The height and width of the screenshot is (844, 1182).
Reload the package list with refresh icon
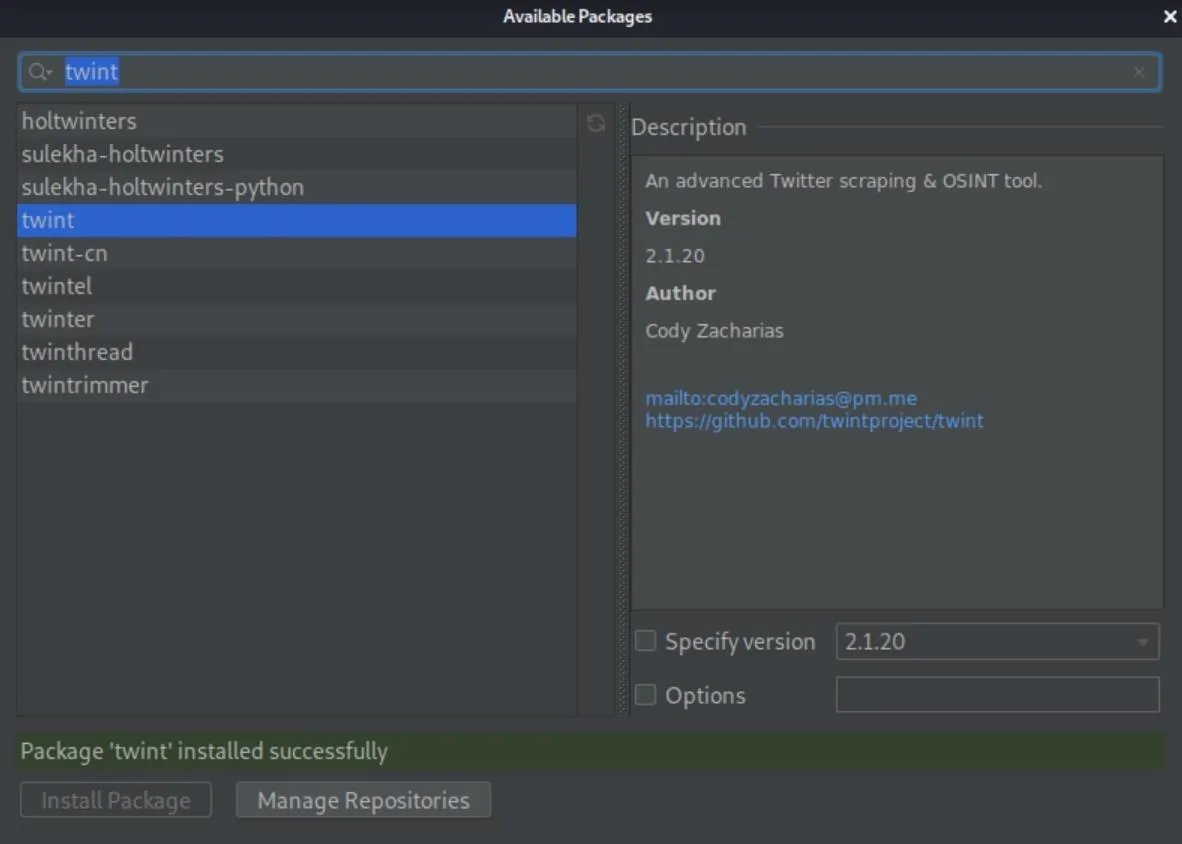coord(596,123)
